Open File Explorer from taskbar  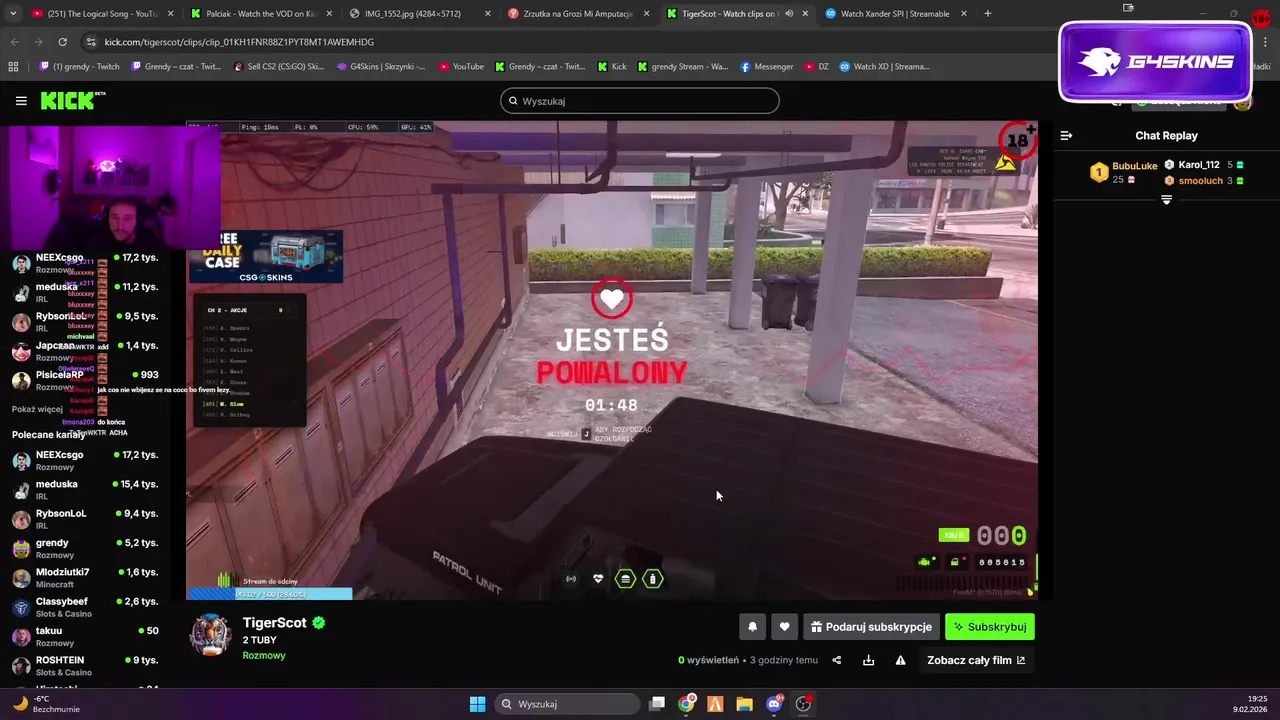pos(744,704)
